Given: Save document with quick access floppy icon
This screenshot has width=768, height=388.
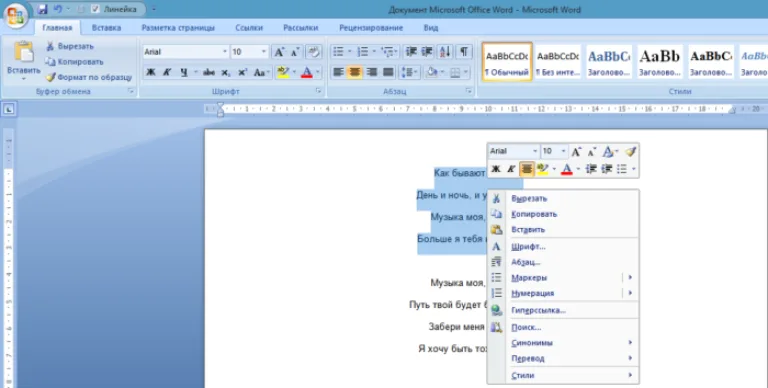Looking at the screenshot, I should coord(42,9).
